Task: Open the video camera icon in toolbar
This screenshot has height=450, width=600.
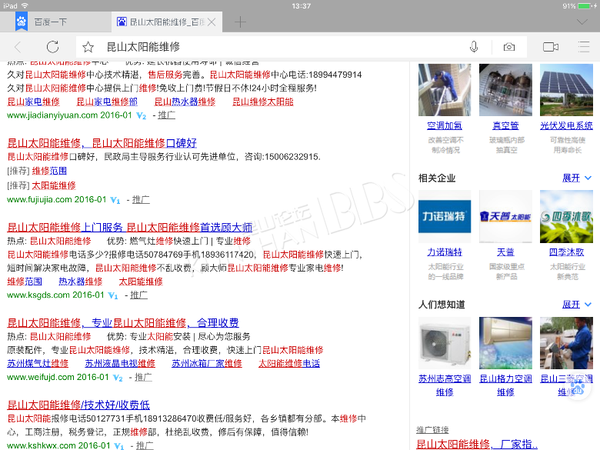Action: [x=551, y=47]
